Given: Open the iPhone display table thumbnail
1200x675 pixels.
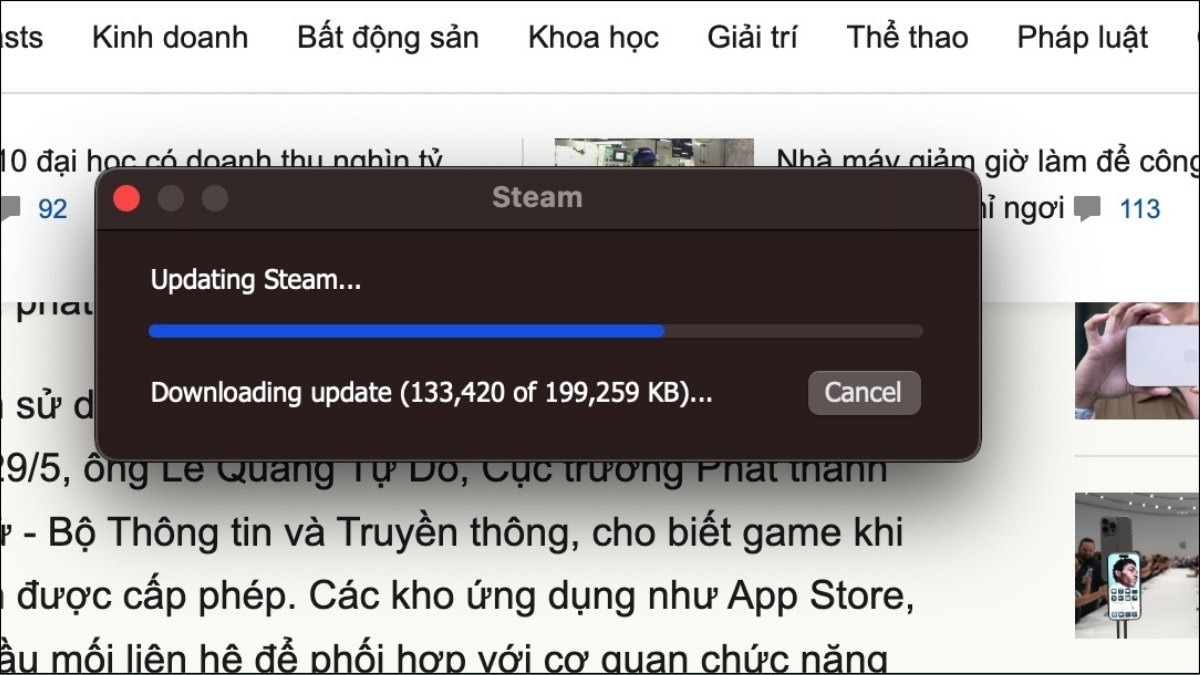Looking at the screenshot, I should pyautogui.click(x=1137, y=565).
